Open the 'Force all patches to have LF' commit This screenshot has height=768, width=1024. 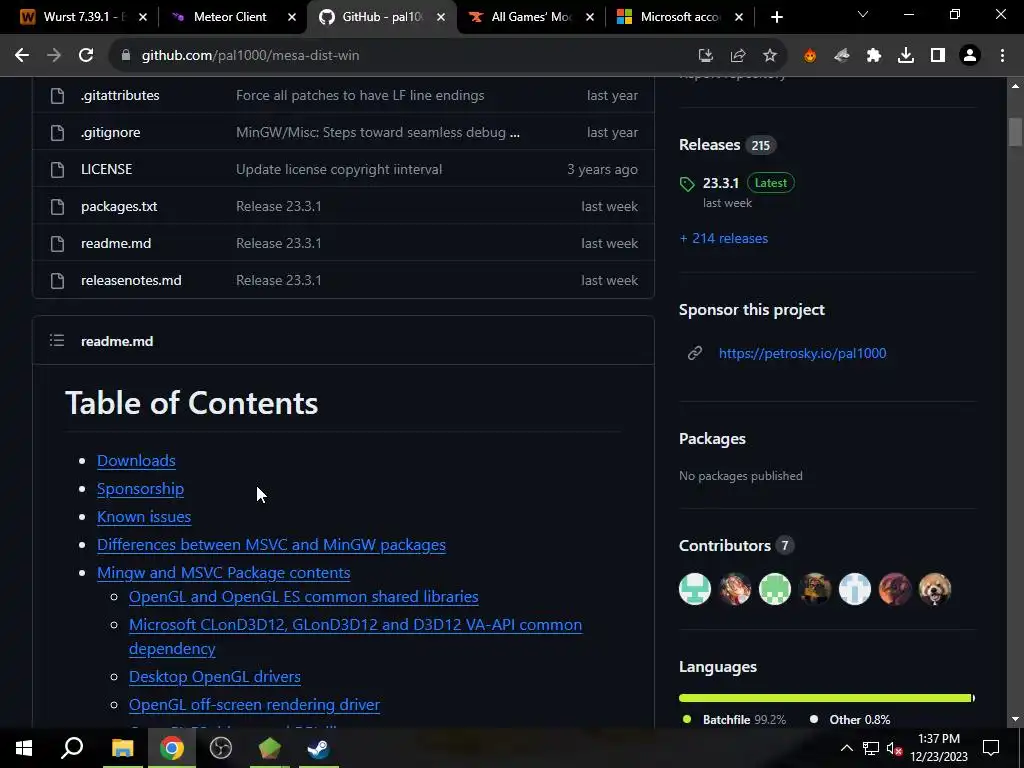[x=360, y=95]
